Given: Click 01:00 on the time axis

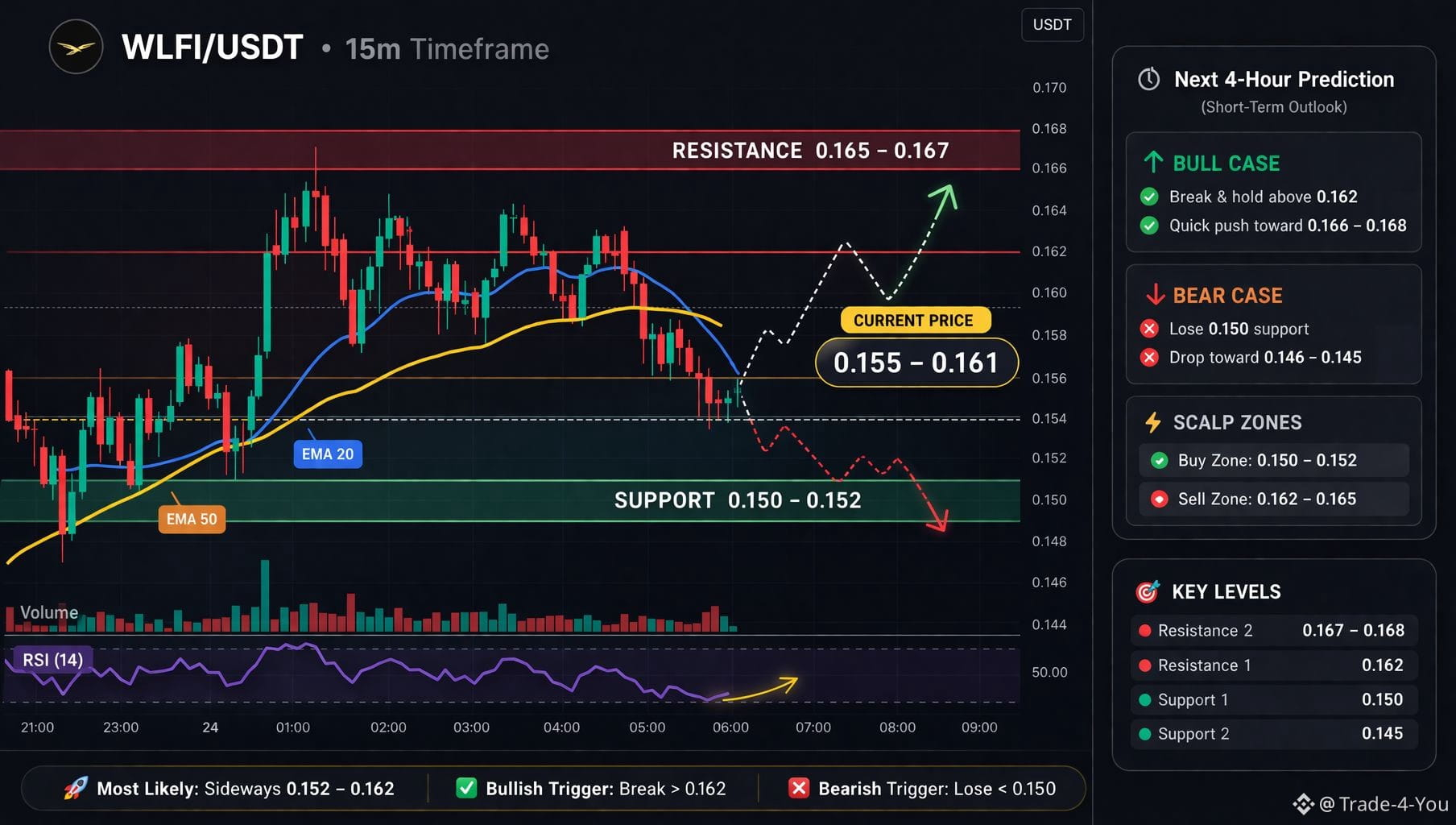Looking at the screenshot, I should tap(292, 728).
